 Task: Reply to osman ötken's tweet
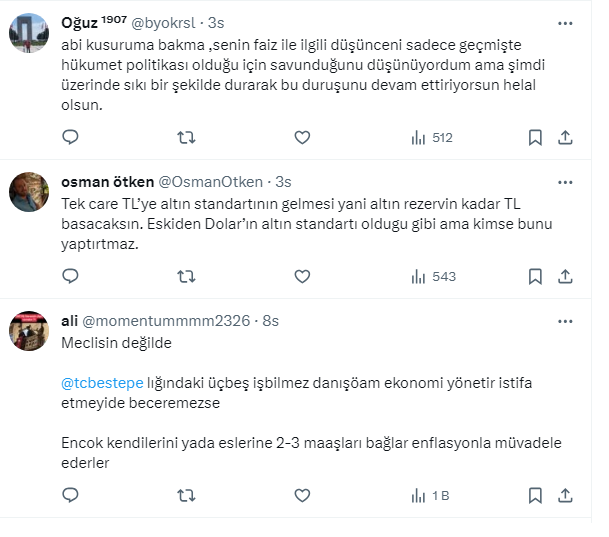pos(70,275)
